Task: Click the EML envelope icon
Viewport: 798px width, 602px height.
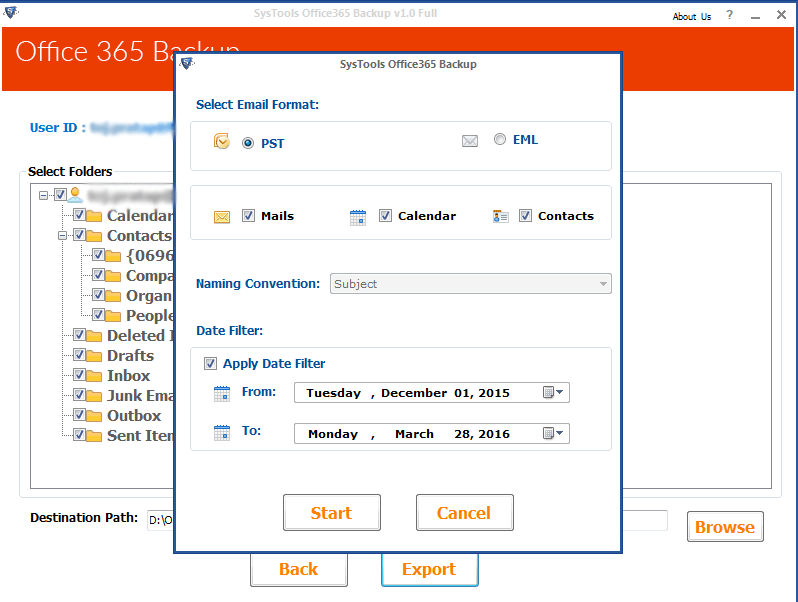Action: click(x=470, y=141)
